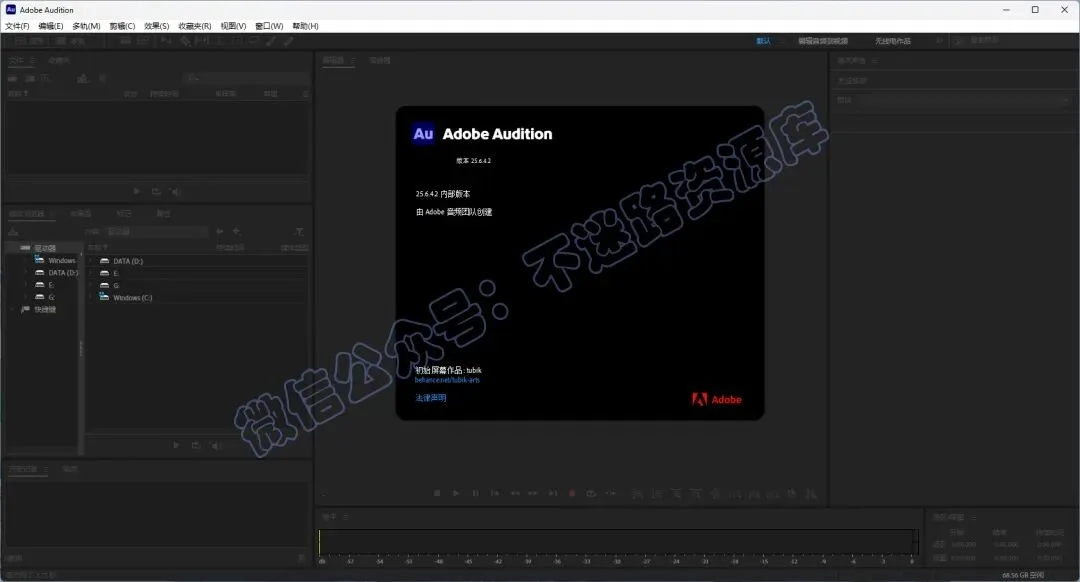
Task: Open the 编辑(E) menu
Action: (51, 26)
